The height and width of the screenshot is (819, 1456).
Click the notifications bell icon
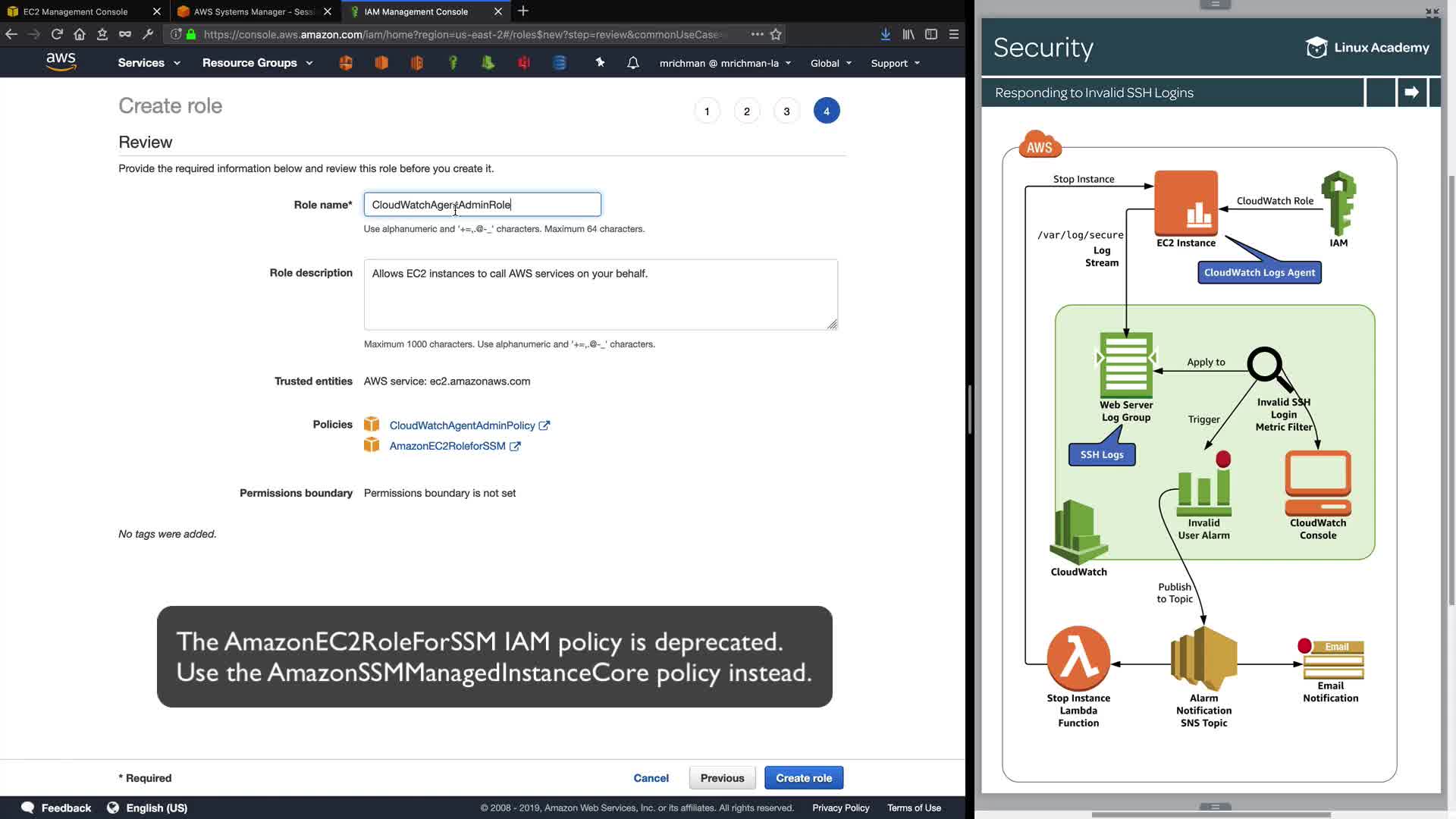pyautogui.click(x=632, y=63)
